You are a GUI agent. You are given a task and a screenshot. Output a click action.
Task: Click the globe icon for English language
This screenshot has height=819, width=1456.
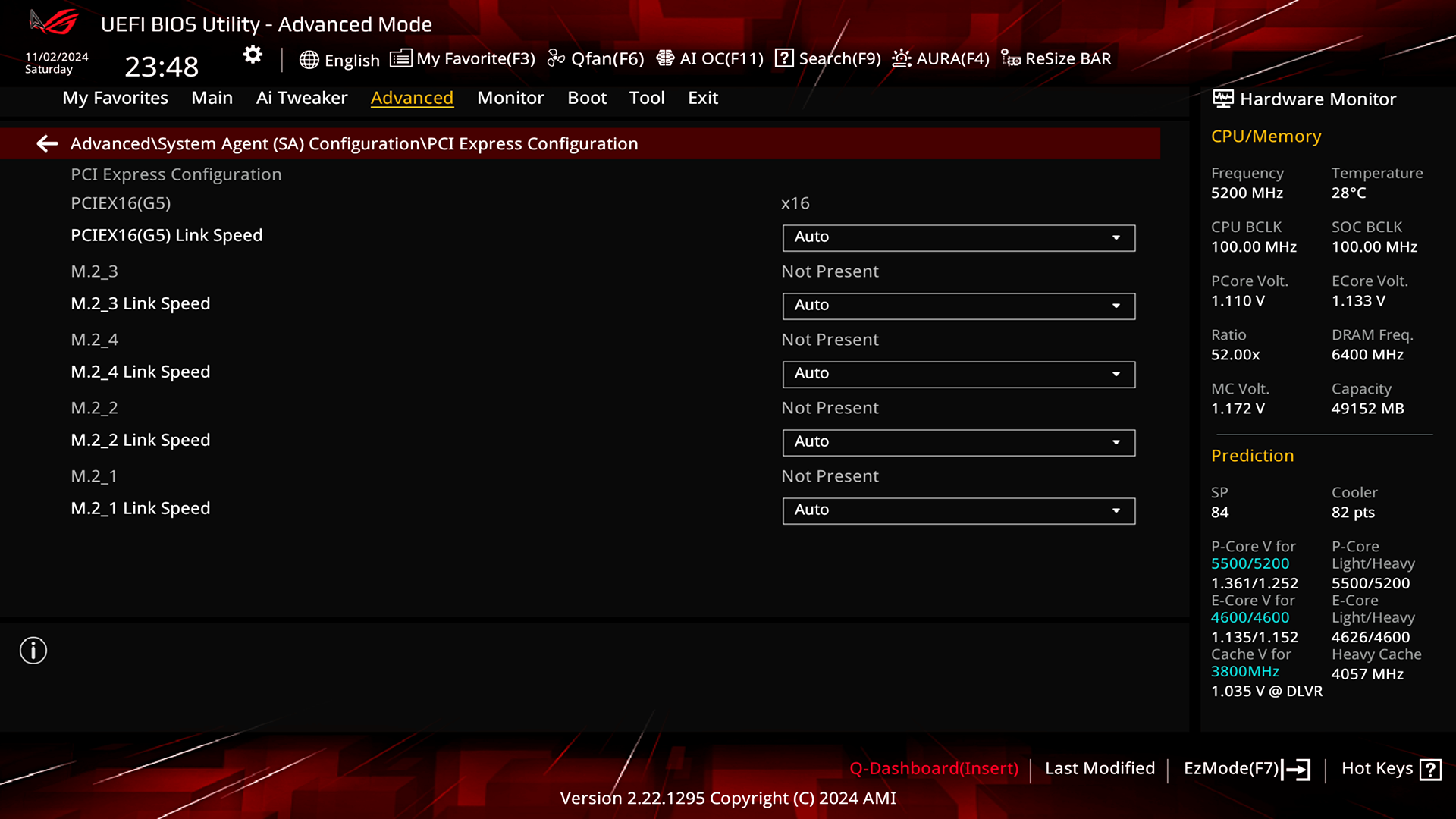309,60
